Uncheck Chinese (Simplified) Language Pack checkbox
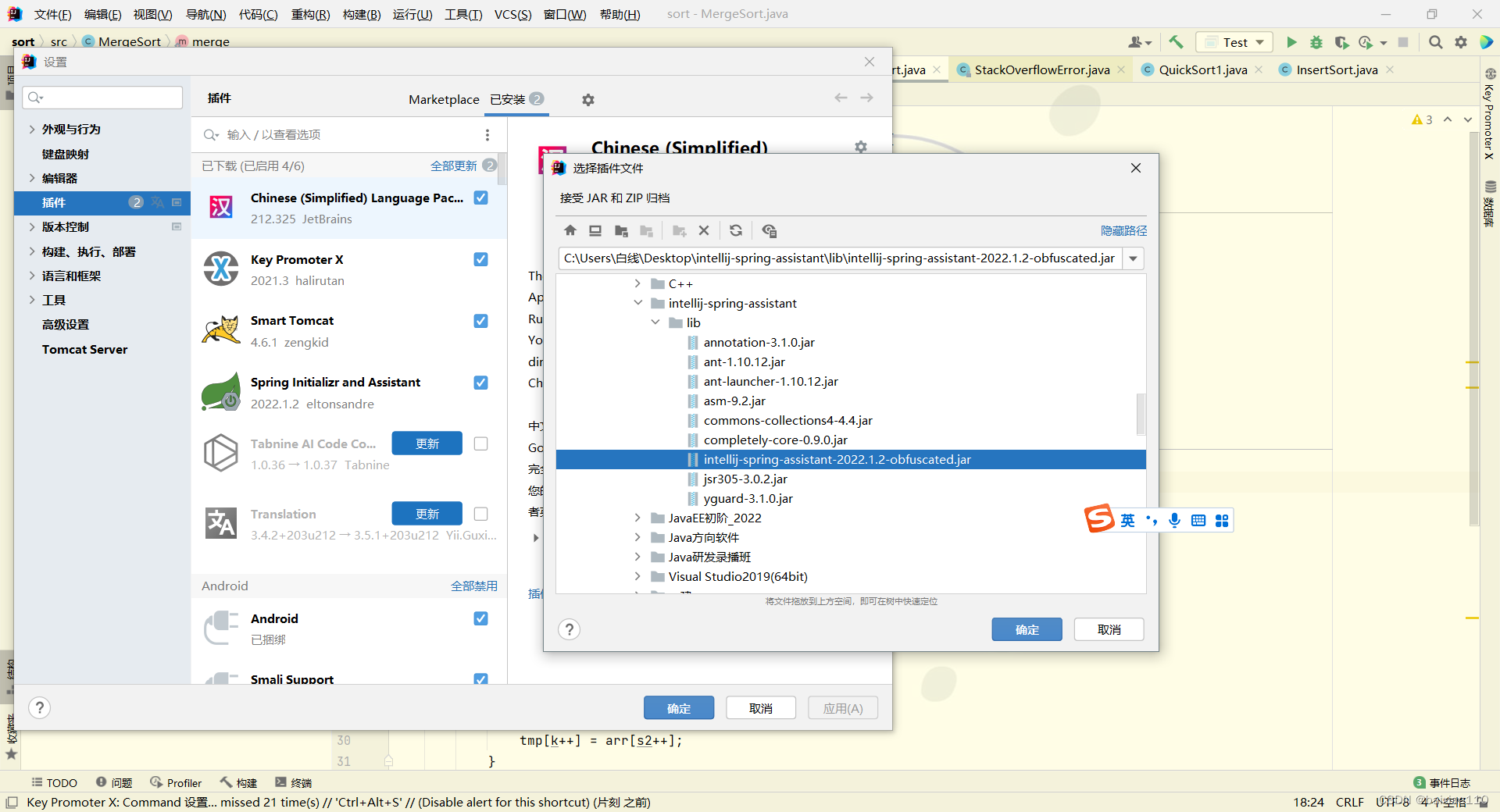Viewport: 1500px width, 812px height. tap(481, 198)
